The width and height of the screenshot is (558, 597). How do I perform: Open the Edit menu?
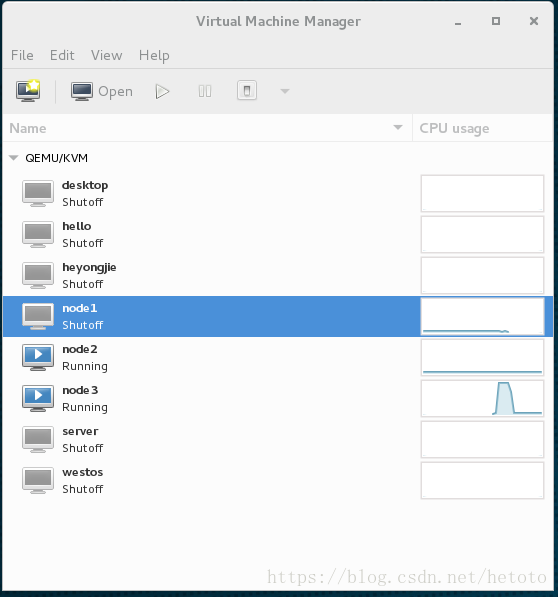point(62,55)
